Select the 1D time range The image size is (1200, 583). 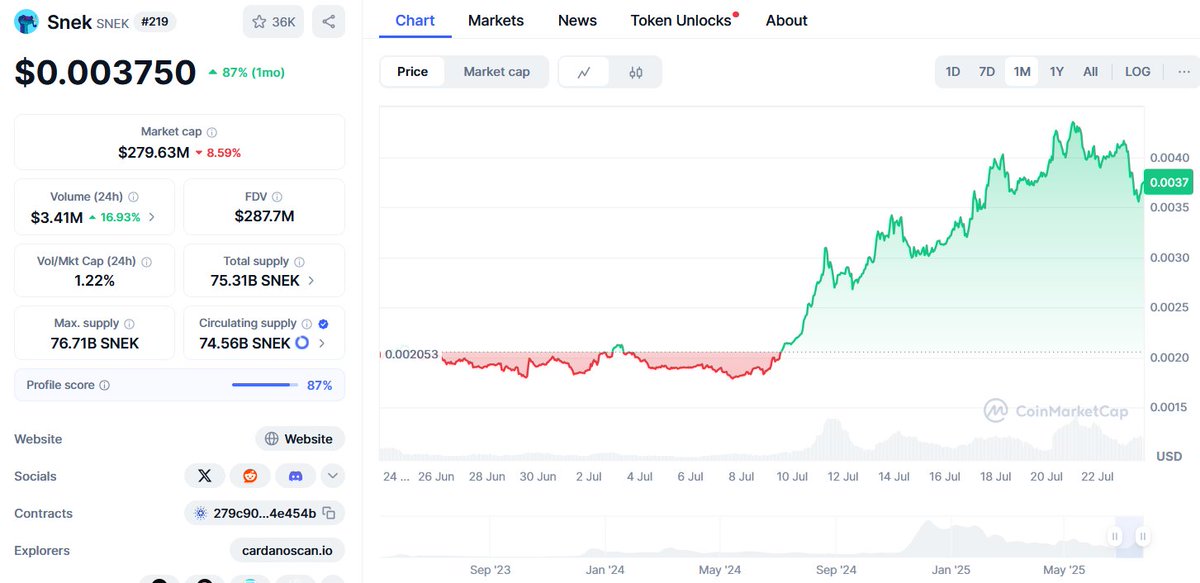[953, 72]
